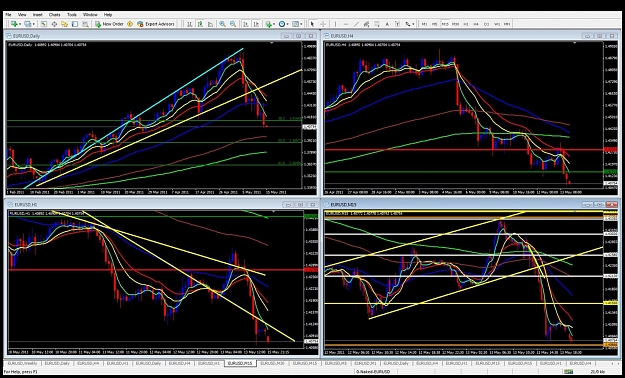Switch chart to bar chart icon
Screen dimensions: 625x378
tap(189, 24)
